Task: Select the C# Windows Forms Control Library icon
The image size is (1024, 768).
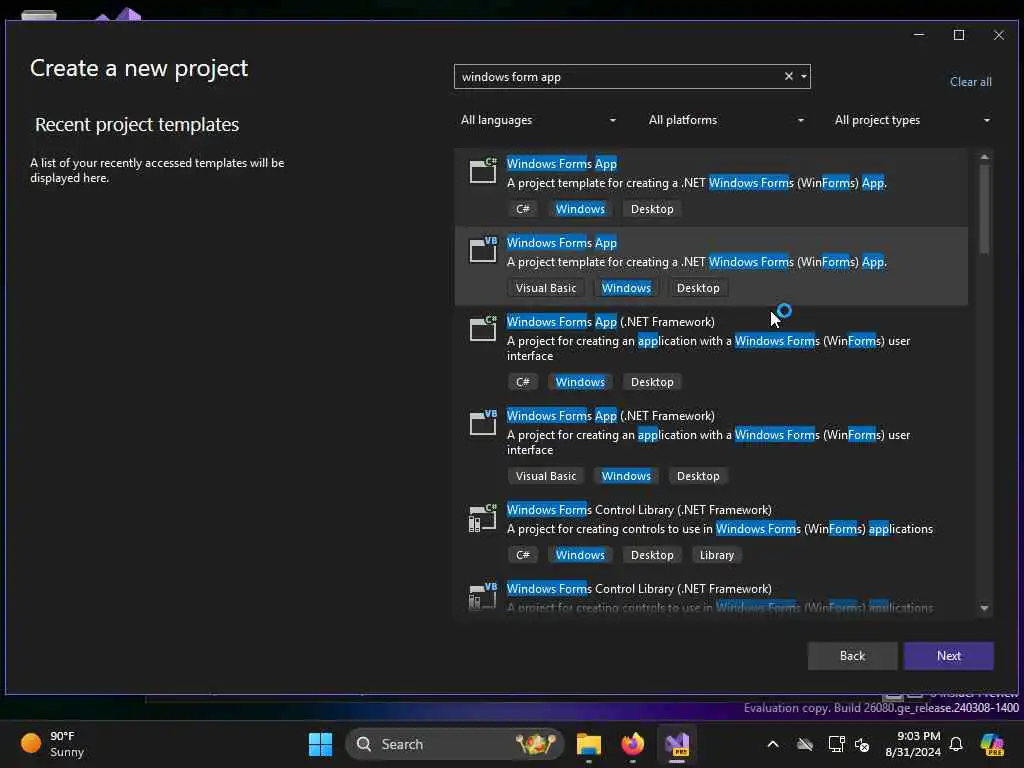Action: coord(483,518)
